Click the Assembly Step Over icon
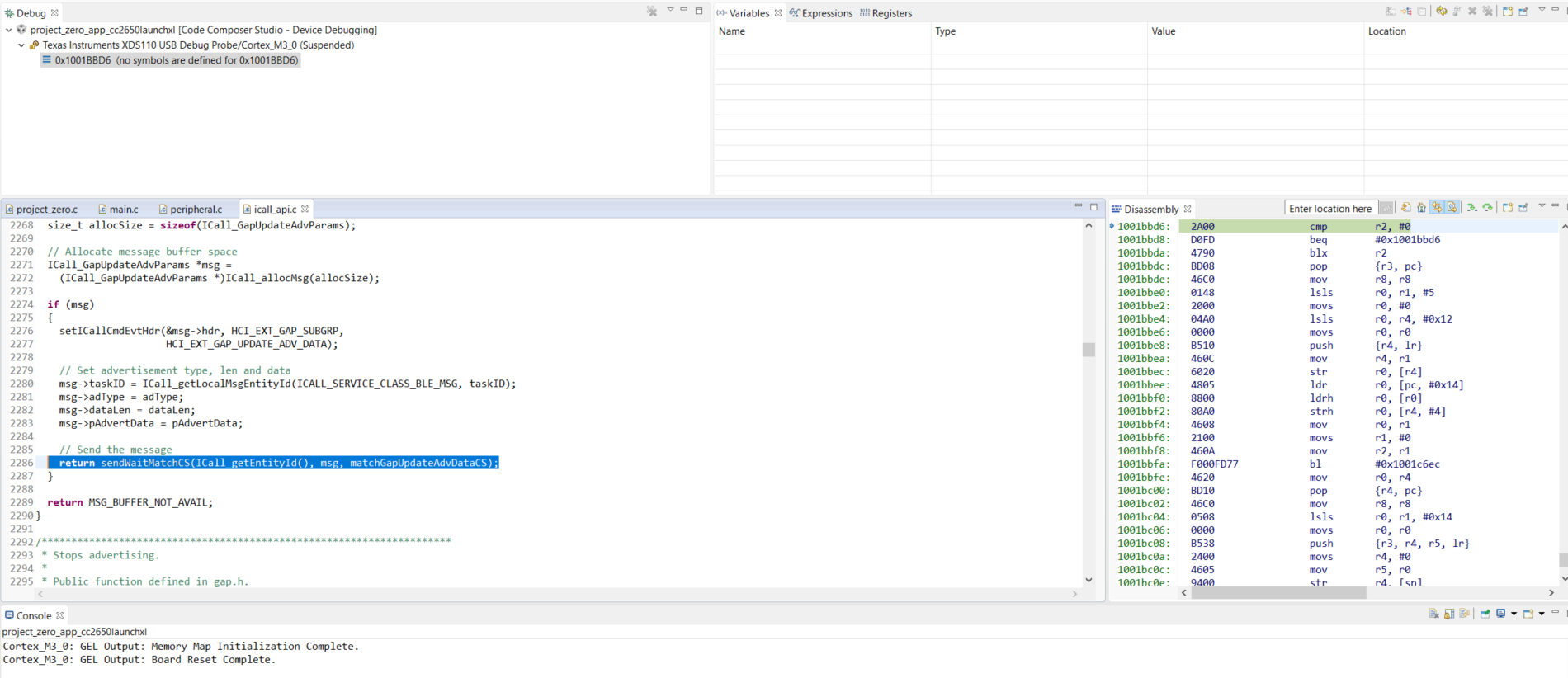Screen dimensions: 1568x678 tap(1487, 208)
